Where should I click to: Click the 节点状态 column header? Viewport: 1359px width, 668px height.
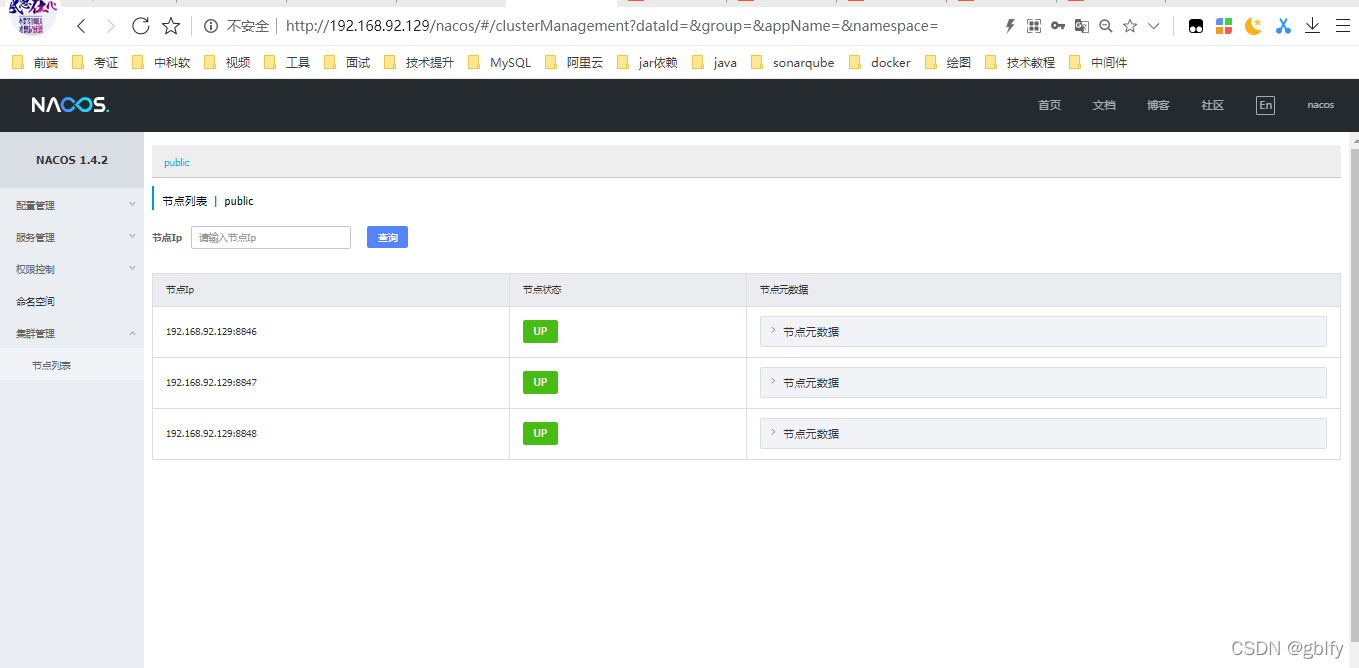[627, 290]
